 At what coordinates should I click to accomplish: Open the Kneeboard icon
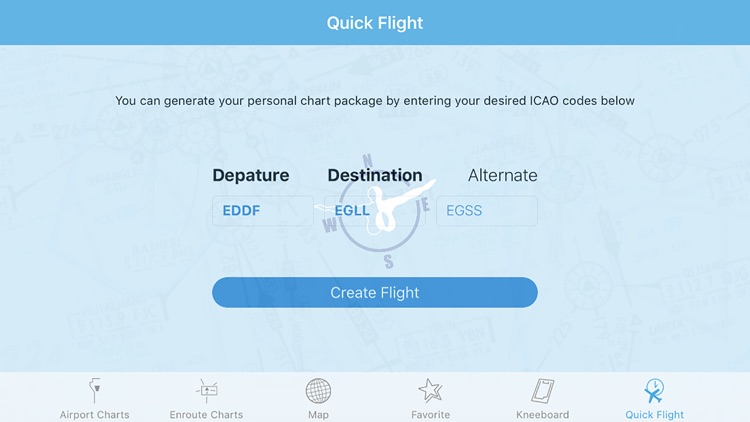point(543,390)
